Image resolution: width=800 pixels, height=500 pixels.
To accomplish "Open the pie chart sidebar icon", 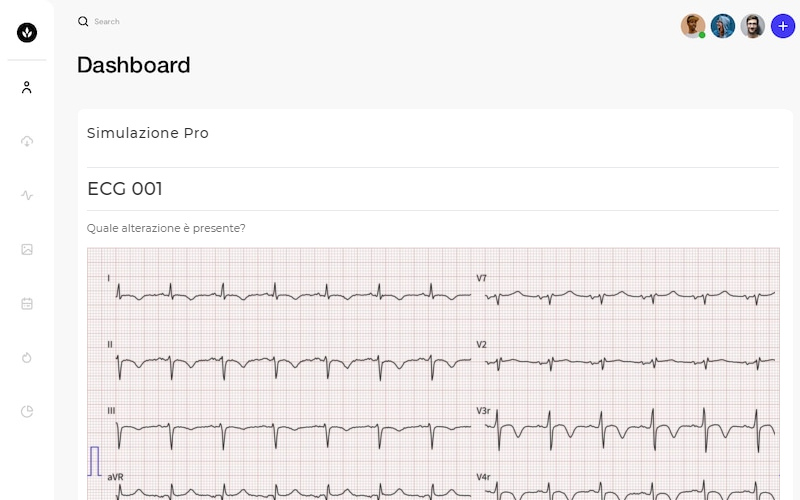I will (27, 411).
